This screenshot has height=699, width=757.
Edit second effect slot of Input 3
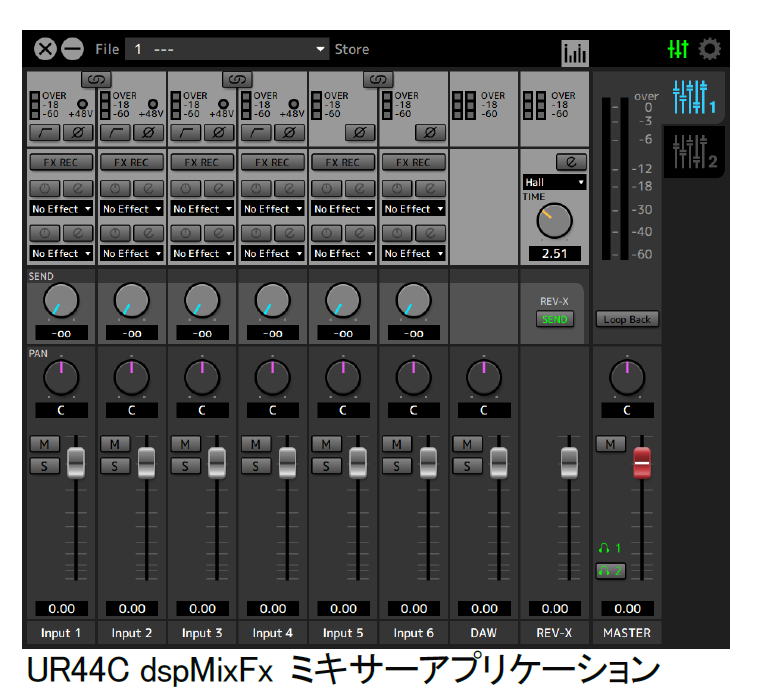[218, 233]
